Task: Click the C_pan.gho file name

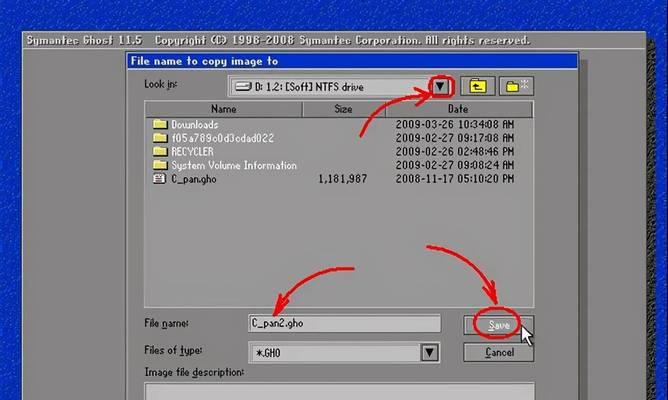Action: click(194, 179)
